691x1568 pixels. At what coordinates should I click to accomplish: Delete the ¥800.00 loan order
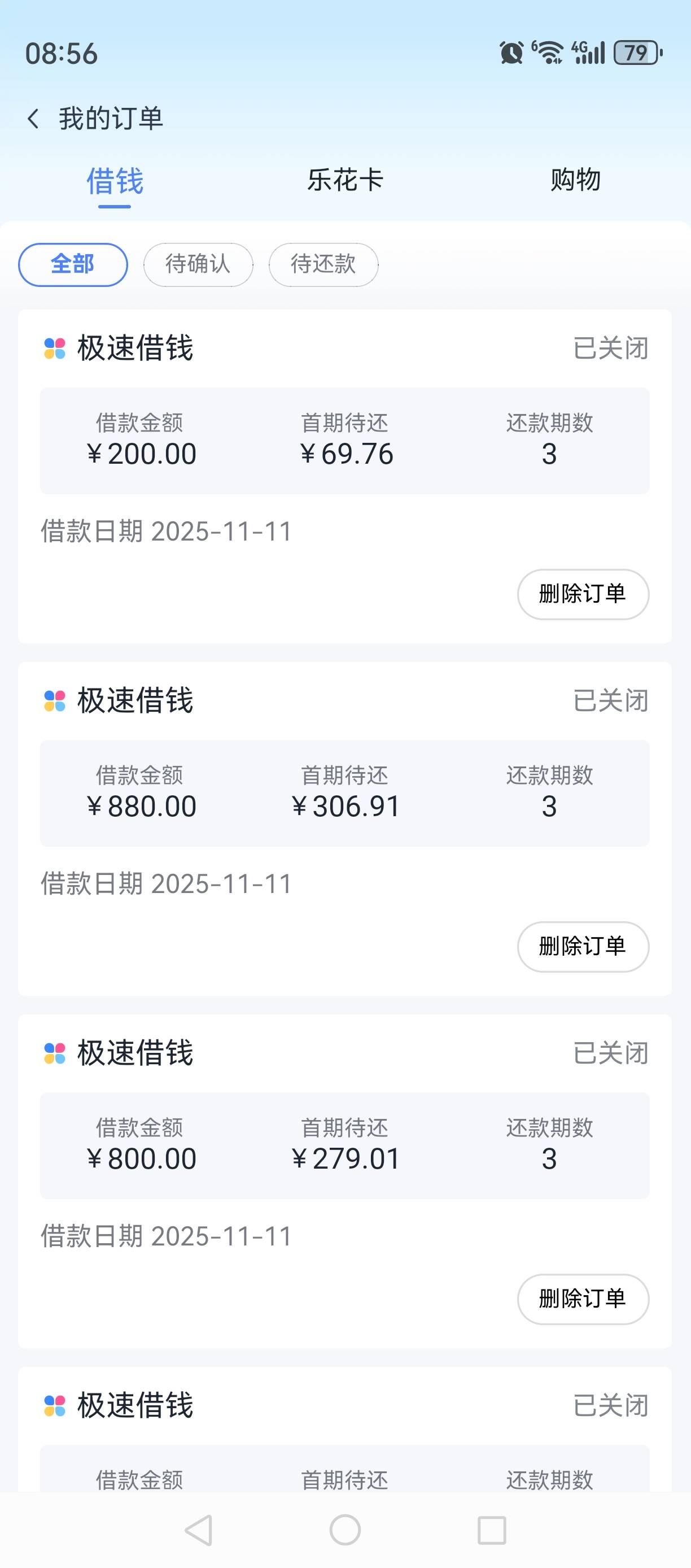pyautogui.click(x=583, y=1299)
